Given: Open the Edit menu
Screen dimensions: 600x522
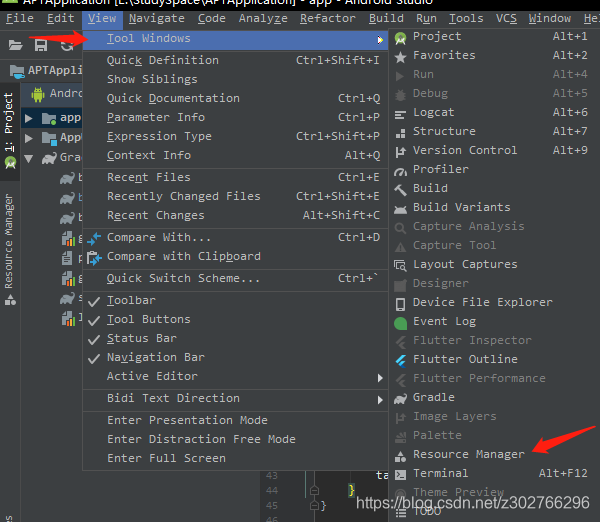Looking at the screenshot, I should click(60, 18).
